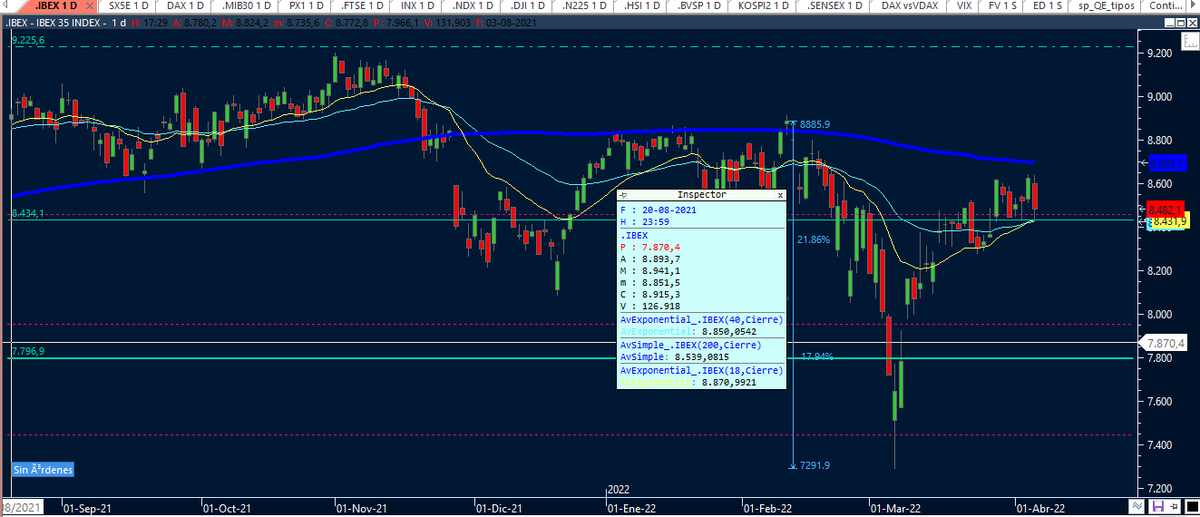Switch to the KOSPI2 1 D tab

point(763,6)
